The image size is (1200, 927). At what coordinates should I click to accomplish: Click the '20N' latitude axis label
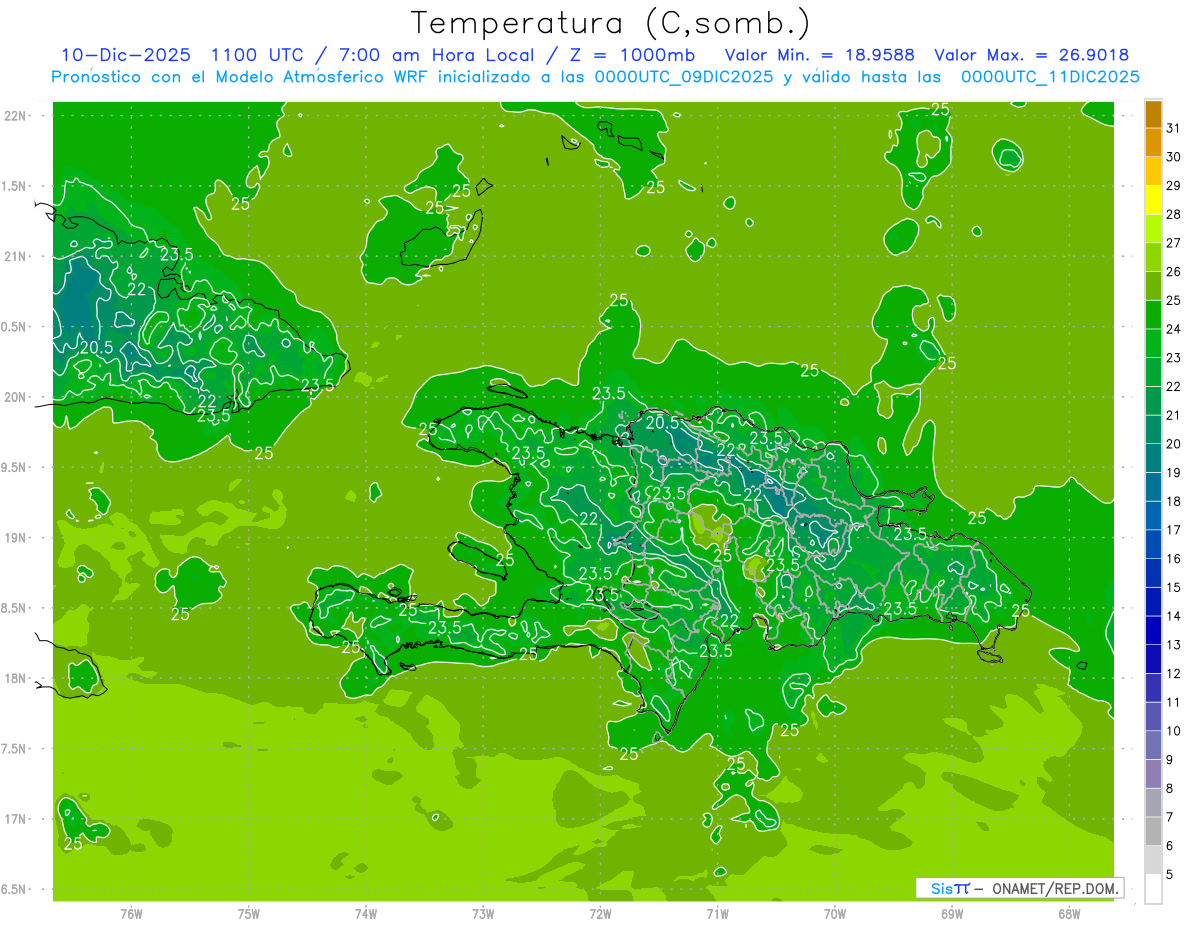[x=16, y=397]
